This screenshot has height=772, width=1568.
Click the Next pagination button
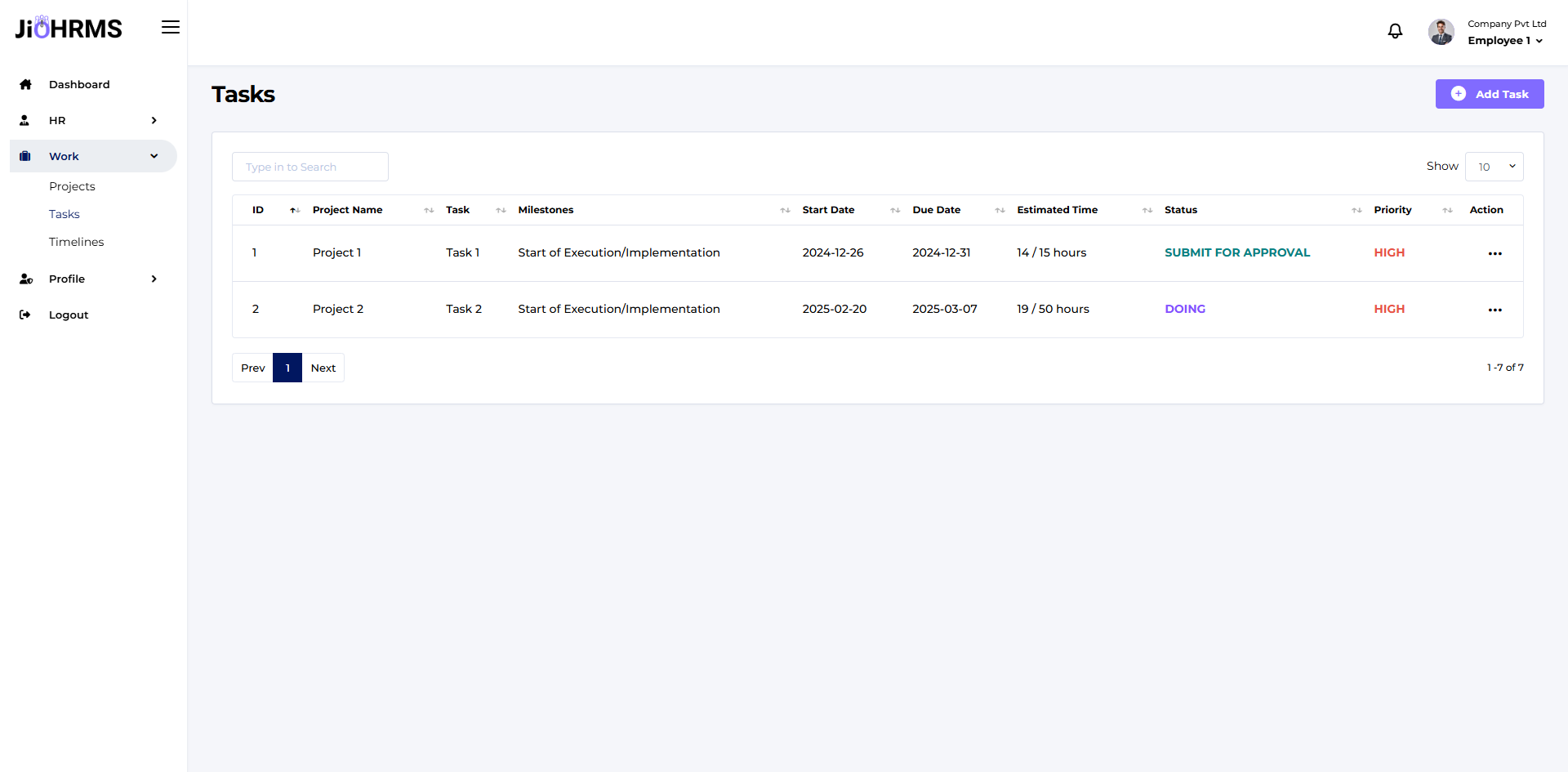pyautogui.click(x=323, y=368)
